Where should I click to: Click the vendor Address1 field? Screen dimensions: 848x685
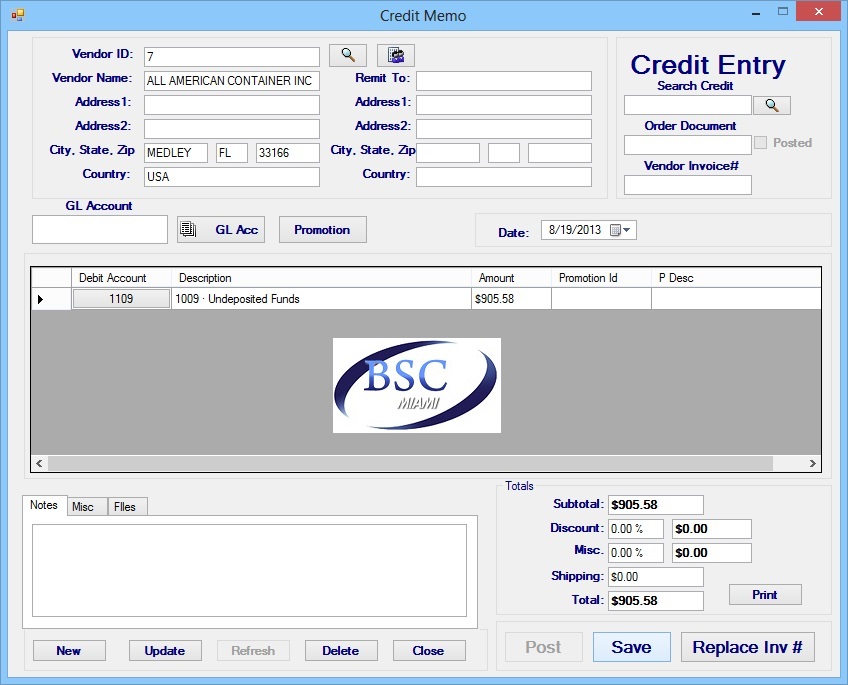[x=231, y=105]
